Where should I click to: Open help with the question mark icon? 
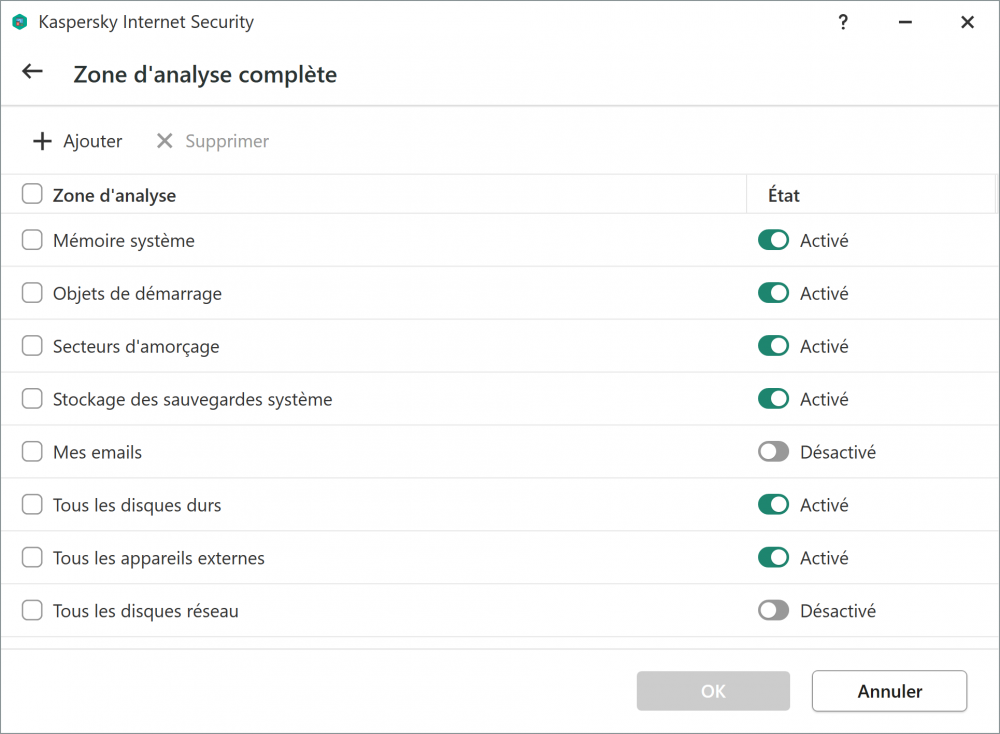843,22
